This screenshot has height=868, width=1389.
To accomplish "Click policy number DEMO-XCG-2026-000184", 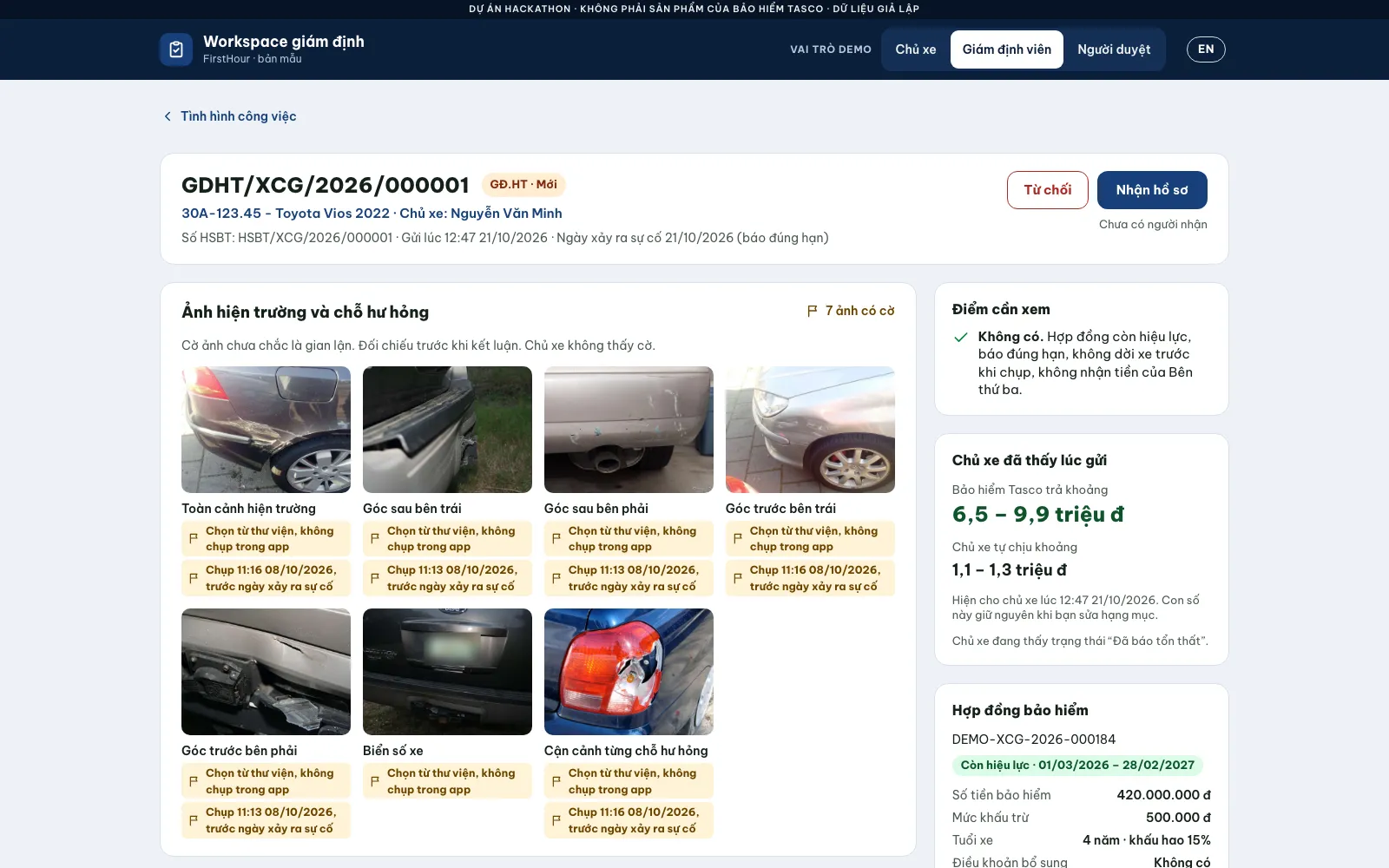I will click(1034, 740).
